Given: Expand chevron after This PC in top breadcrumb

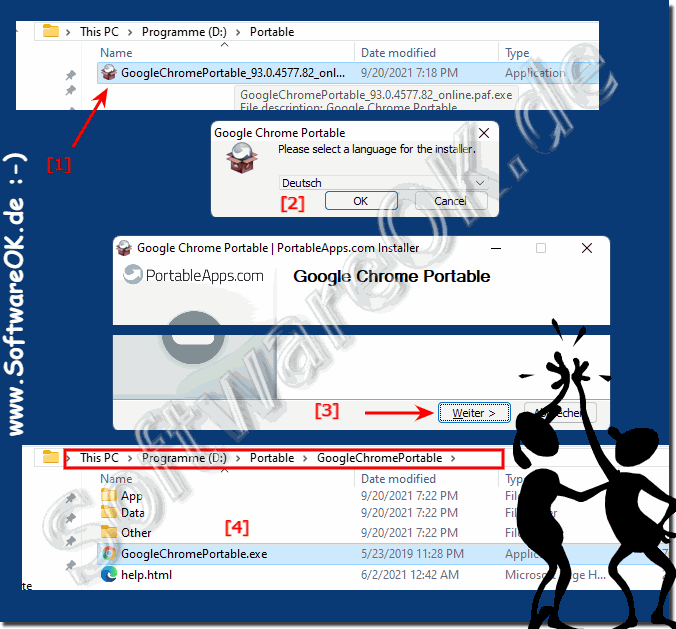Looking at the screenshot, I should coord(130,32).
